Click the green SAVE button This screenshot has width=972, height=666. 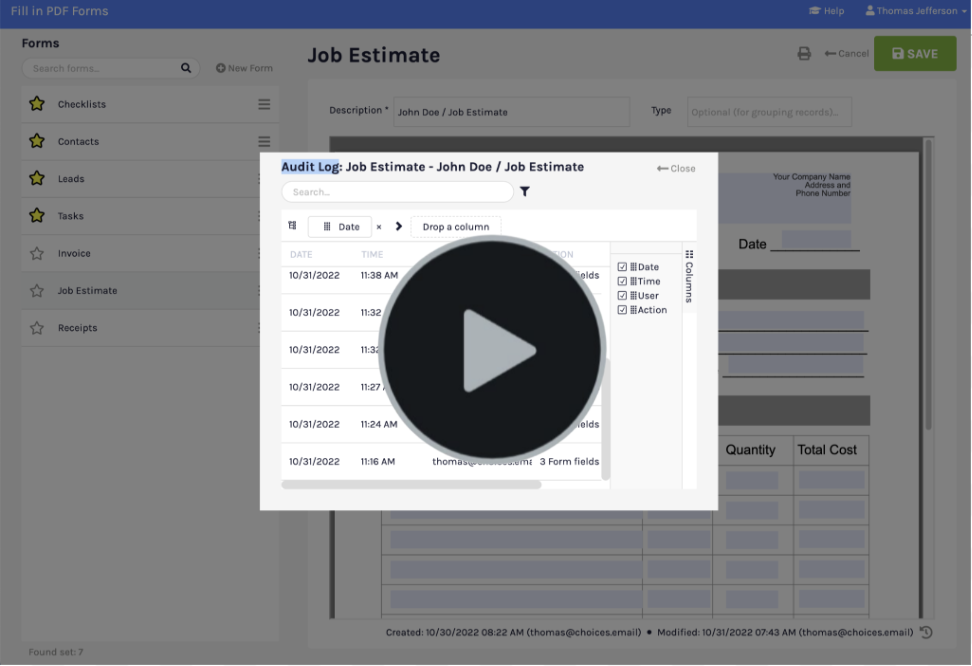914,54
